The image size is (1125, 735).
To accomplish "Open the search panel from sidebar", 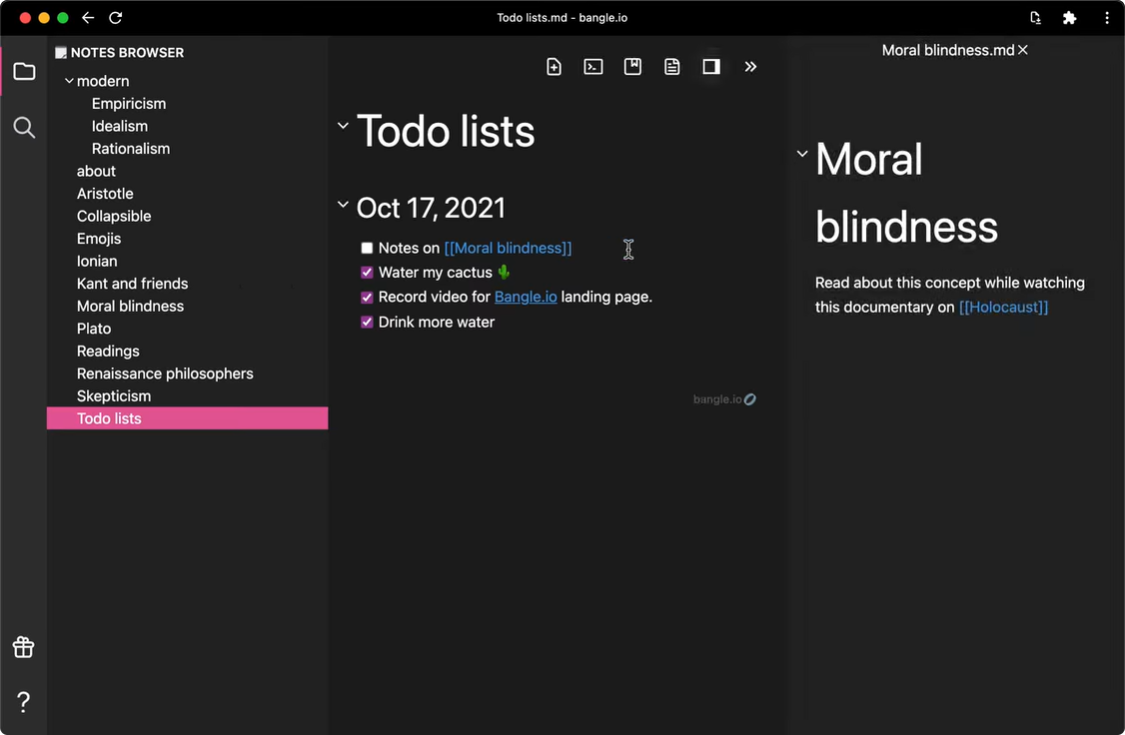I will pyautogui.click(x=24, y=127).
